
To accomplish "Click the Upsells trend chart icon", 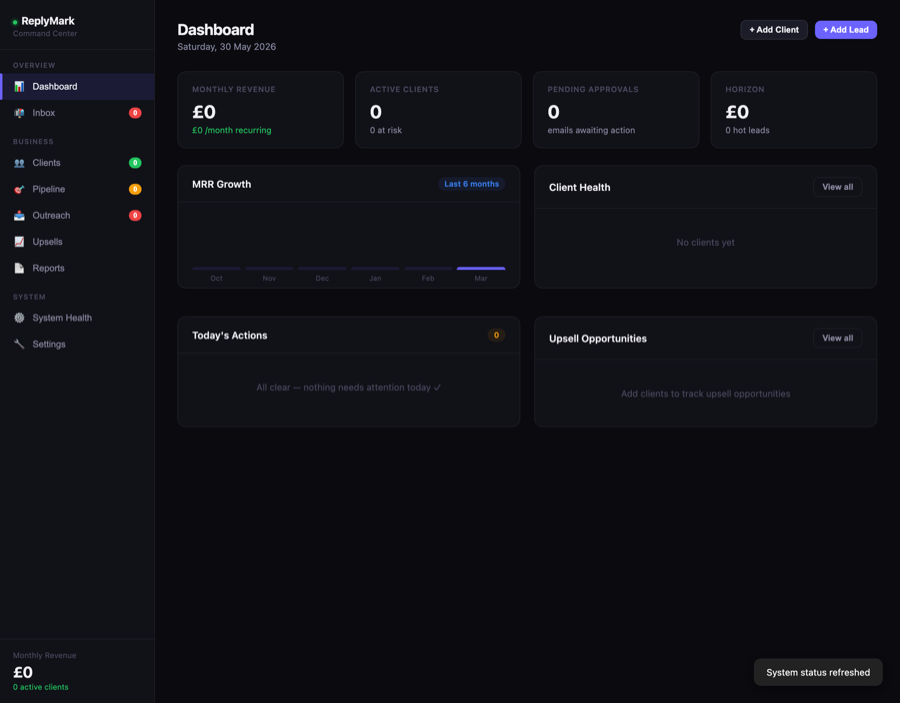I will pyautogui.click(x=19, y=242).
